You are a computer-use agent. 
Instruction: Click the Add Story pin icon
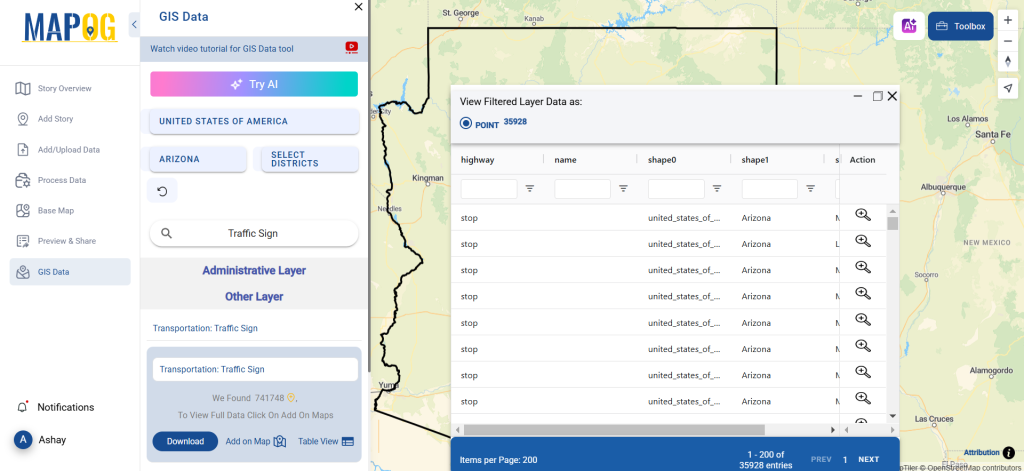(x=23, y=119)
